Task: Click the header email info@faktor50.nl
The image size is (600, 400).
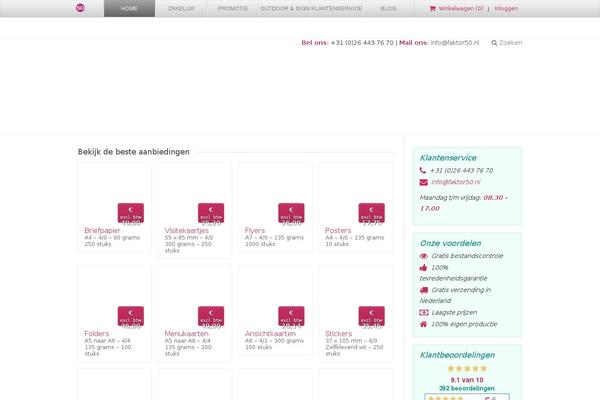Action: [x=455, y=43]
